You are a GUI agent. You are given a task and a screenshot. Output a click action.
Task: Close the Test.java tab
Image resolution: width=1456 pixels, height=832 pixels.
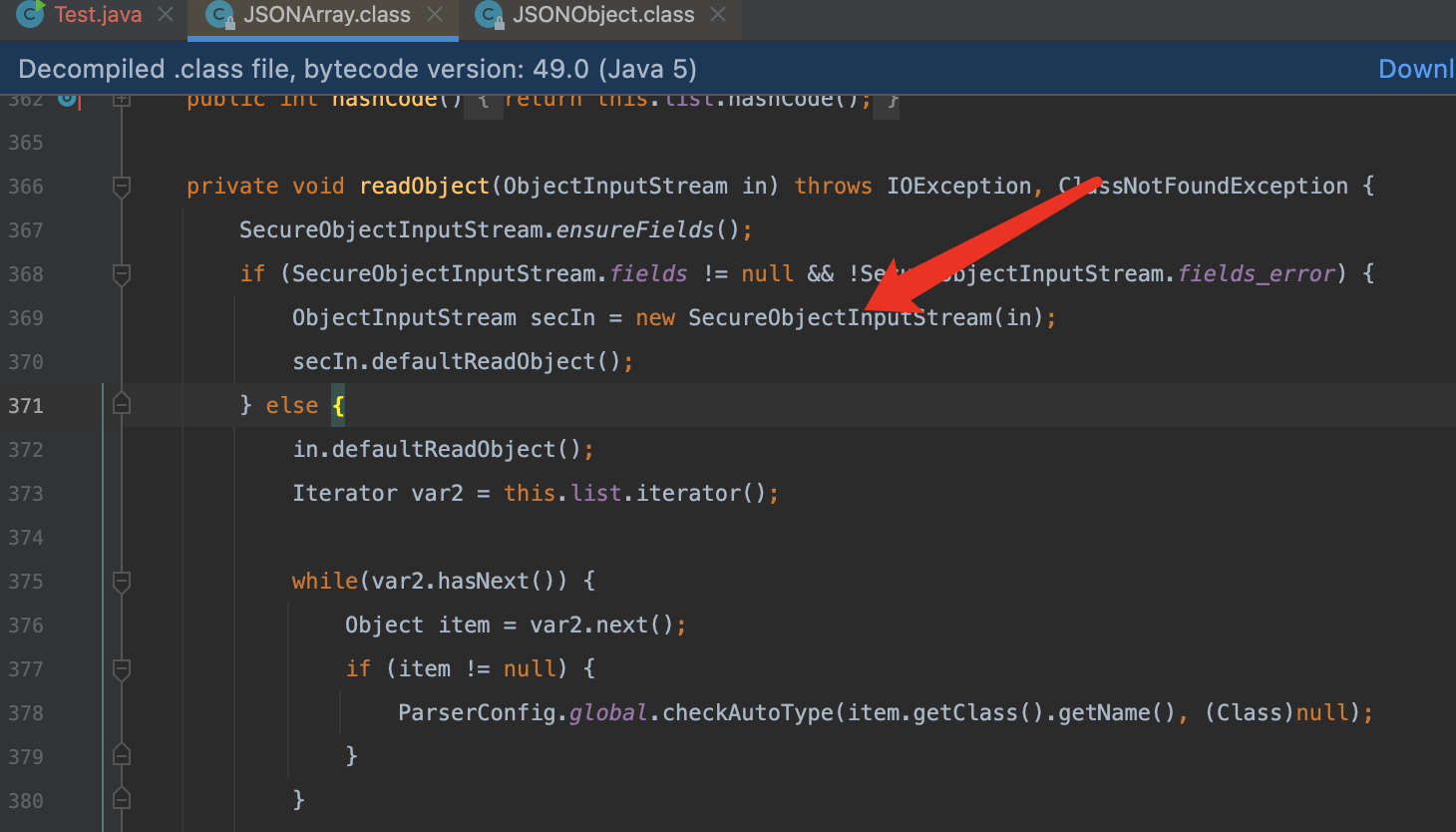click(166, 15)
